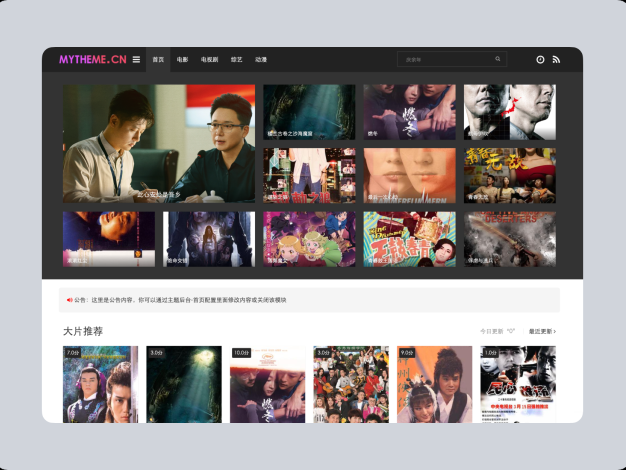Viewport: 626px width, 470px height.
Task: Open the colorful anime witches tile
Action: coord(309,239)
